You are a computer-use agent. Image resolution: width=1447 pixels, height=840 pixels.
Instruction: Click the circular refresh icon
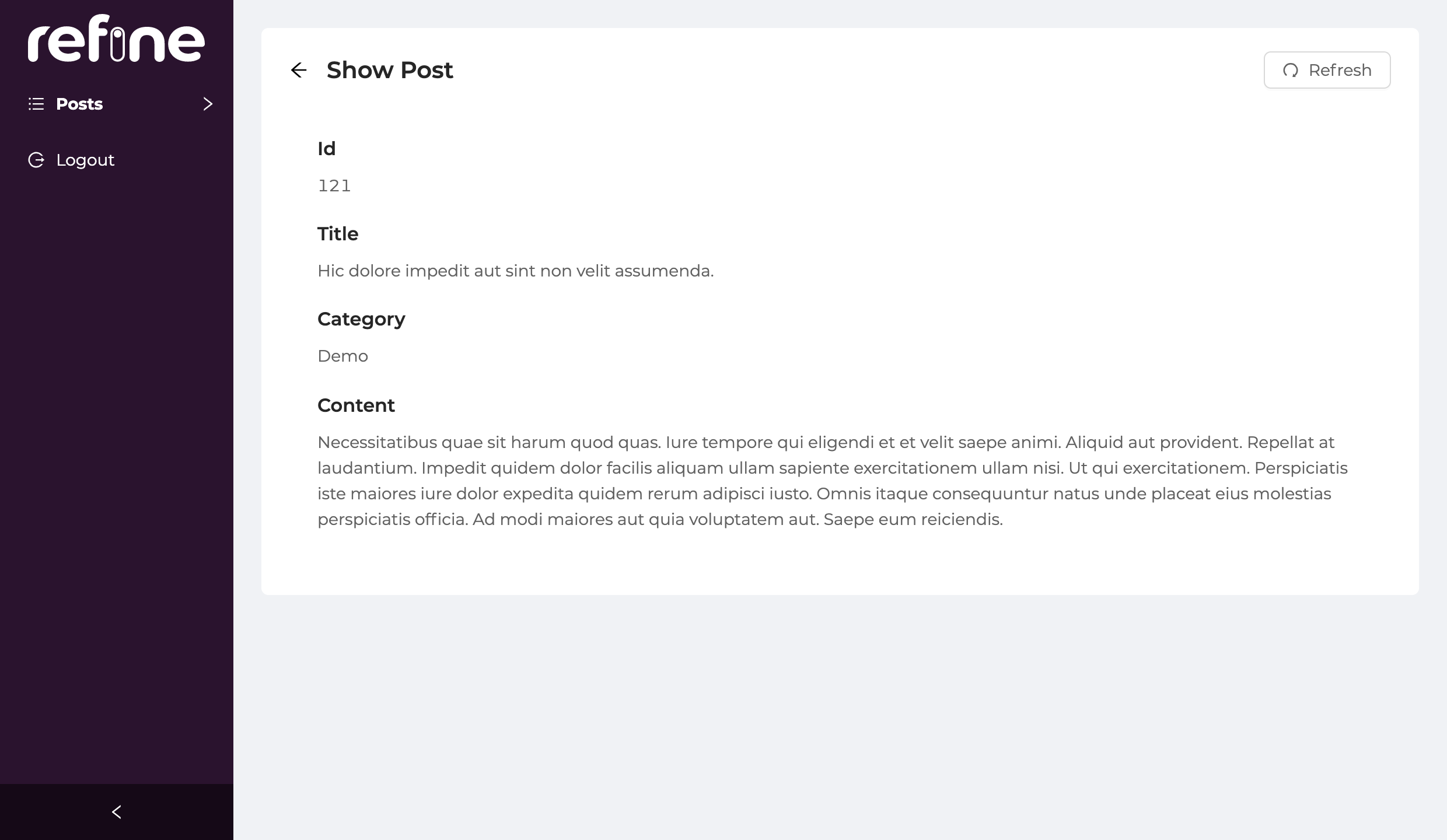pyautogui.click(x=1290, y=71)
